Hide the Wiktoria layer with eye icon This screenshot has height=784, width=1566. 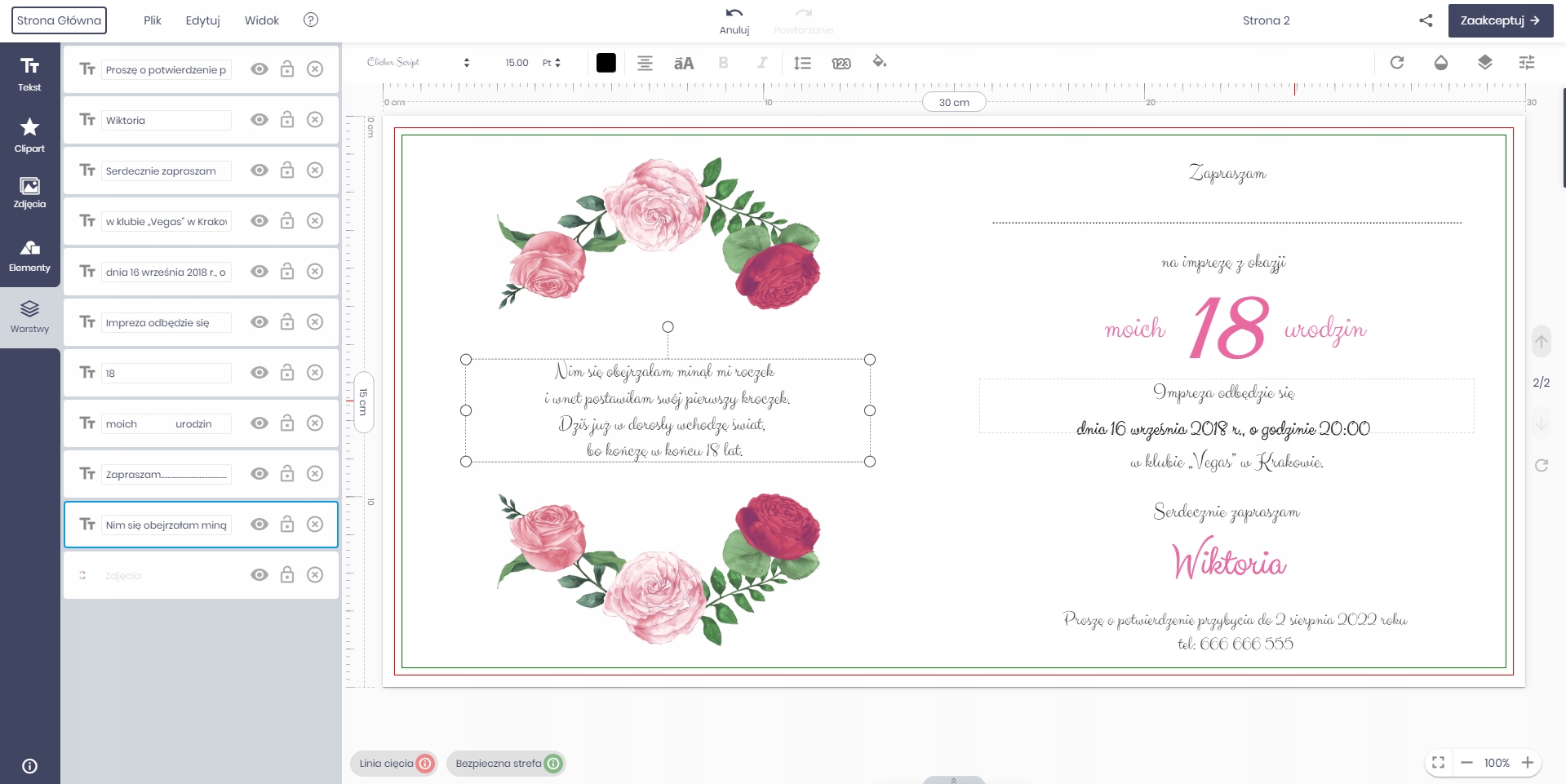coord(260,120)
